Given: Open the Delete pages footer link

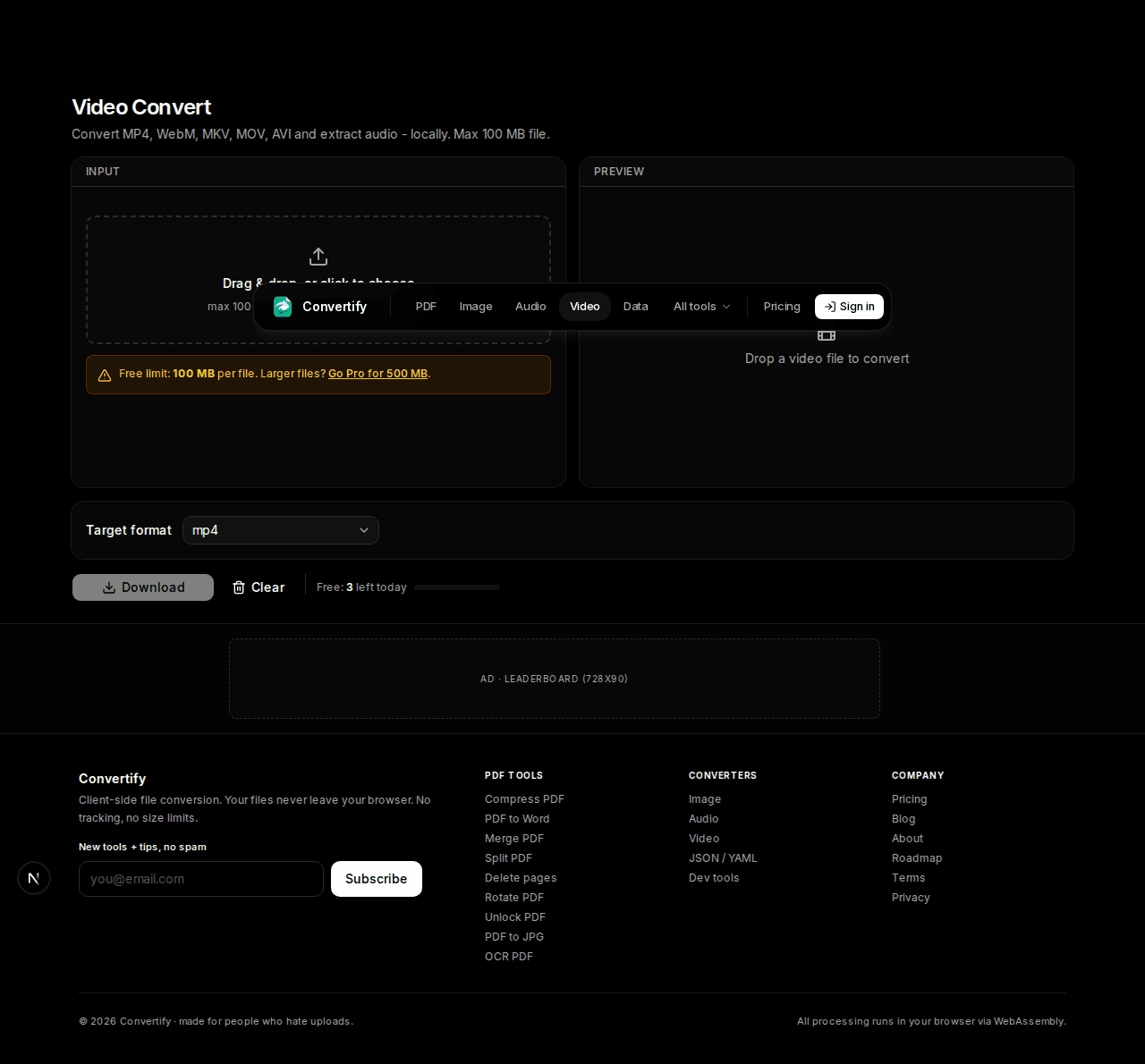Looking at the screenshot, I should pyautogui.click(x=521, y=878).
